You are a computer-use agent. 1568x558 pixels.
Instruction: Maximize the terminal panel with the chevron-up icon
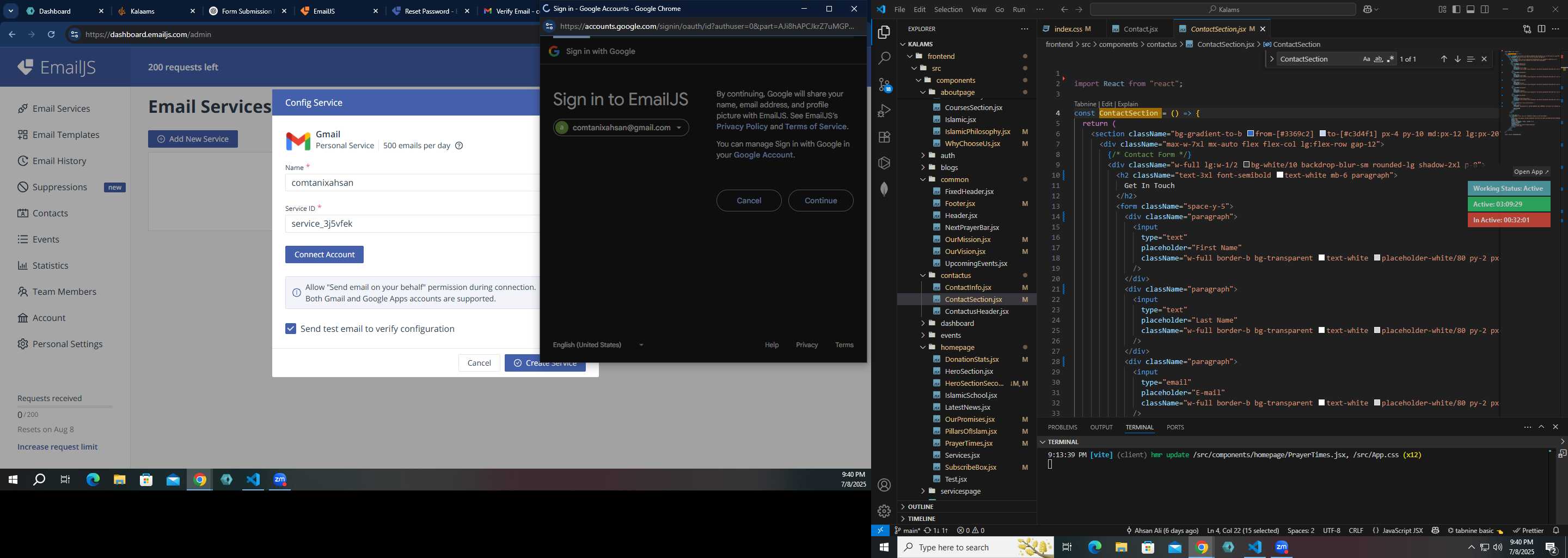1541,427
